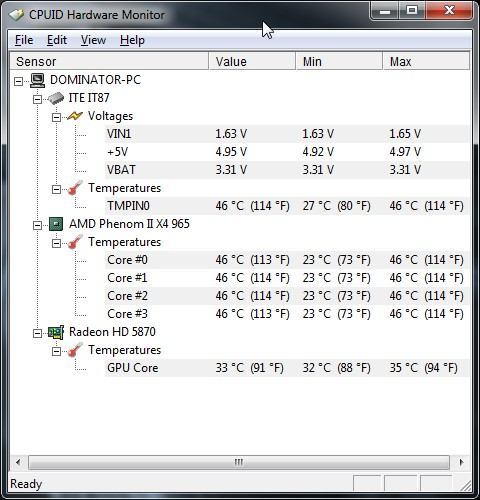Click the Radeon HD 5870 graphics card icon
The height and width of the screenshot is (500, 480).
coord(56,332)
